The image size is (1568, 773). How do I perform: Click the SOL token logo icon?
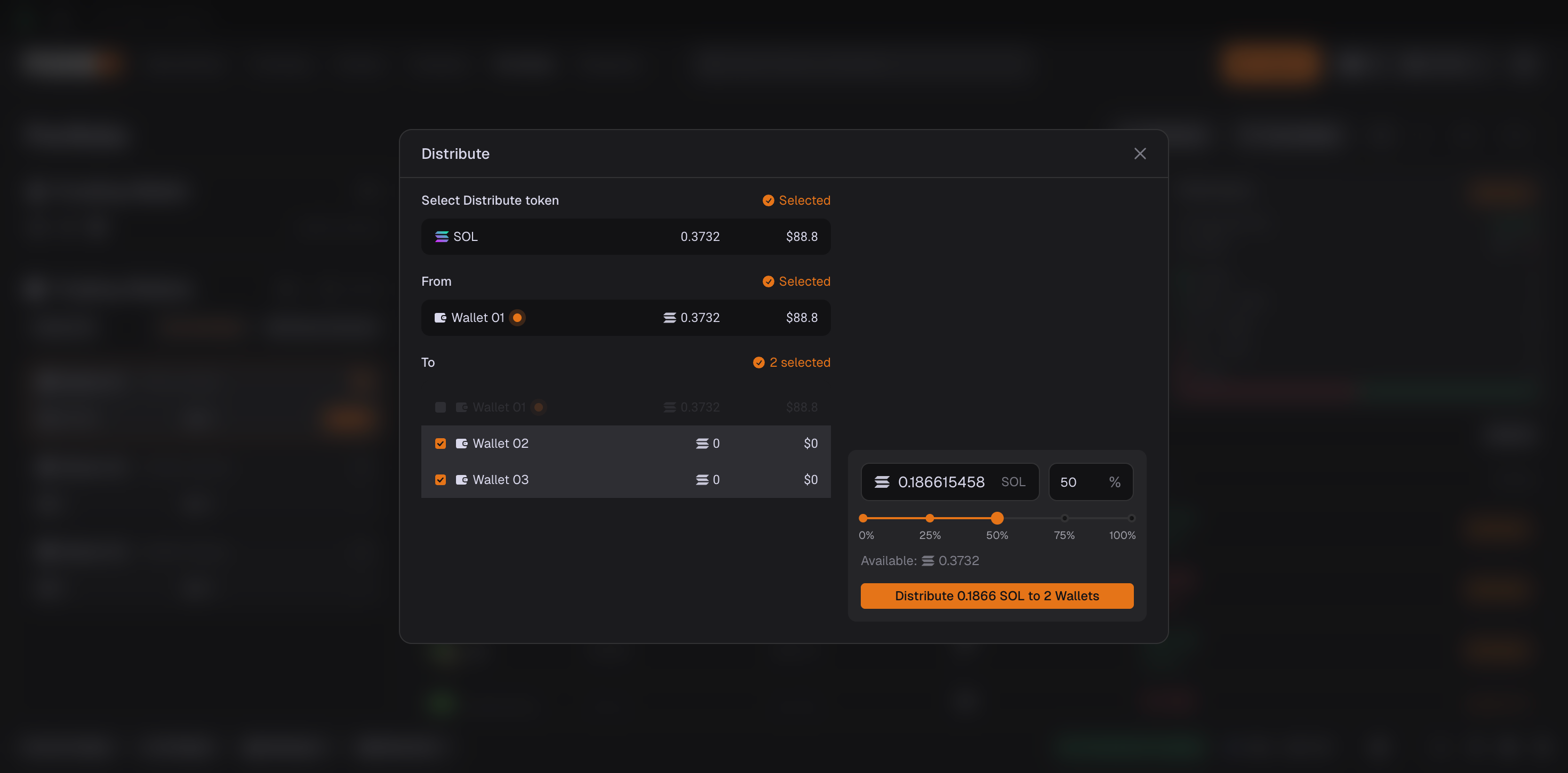[441, 236]
